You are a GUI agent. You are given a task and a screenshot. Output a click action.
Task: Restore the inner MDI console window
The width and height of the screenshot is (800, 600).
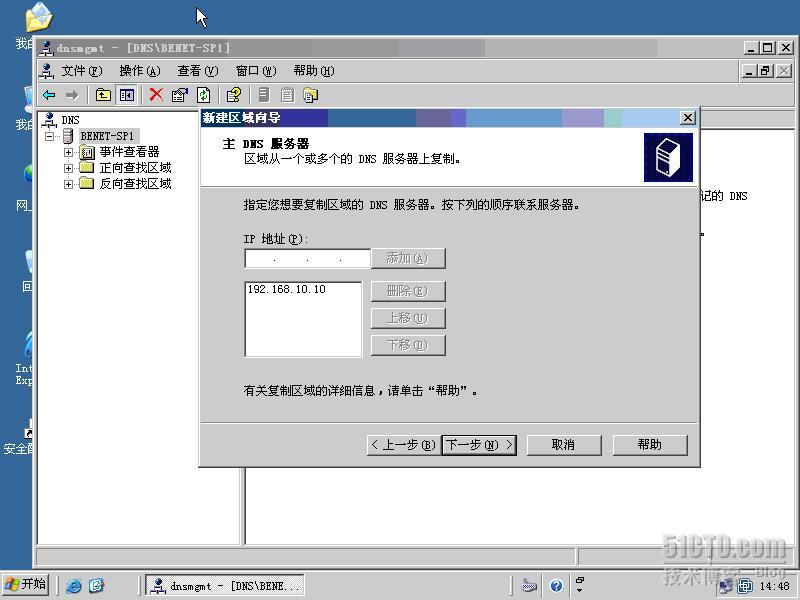tap(765, 71)
